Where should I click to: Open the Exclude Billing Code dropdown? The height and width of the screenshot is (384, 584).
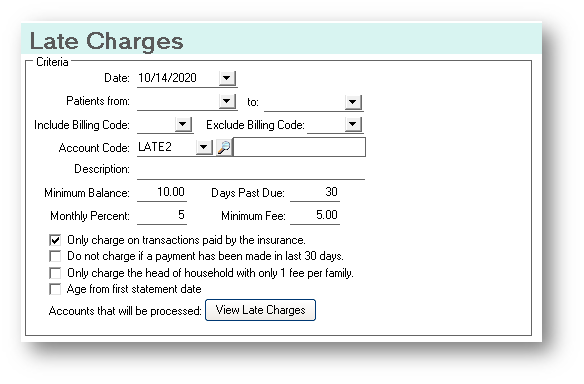(353, 124)
